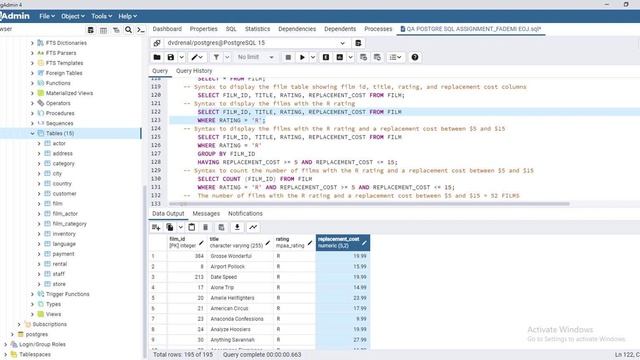
Task: Click the Explain icon
Action: (x=326, y=57)
